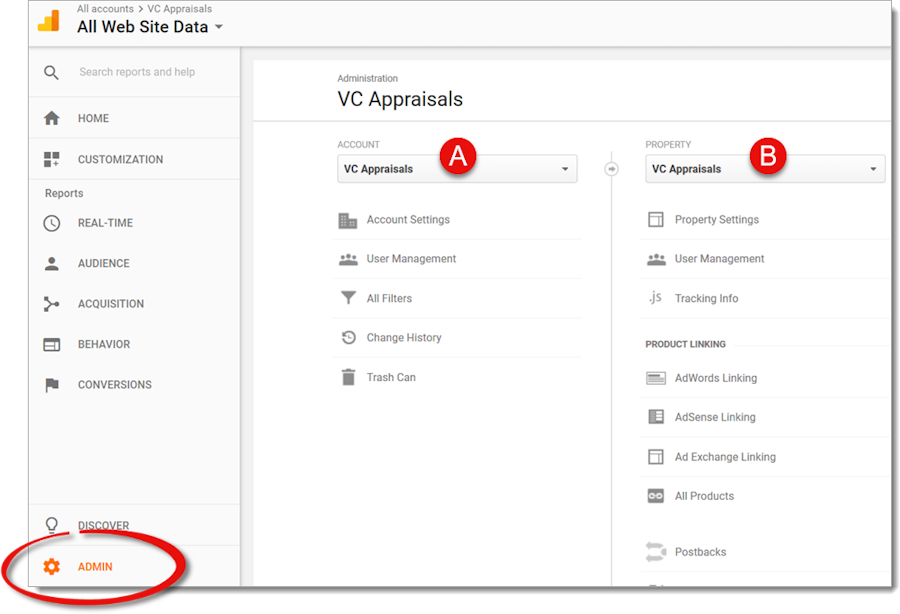
Task: Click the Google Analytics logo icon
Action: pyautogui.click(x=49, y=21)
